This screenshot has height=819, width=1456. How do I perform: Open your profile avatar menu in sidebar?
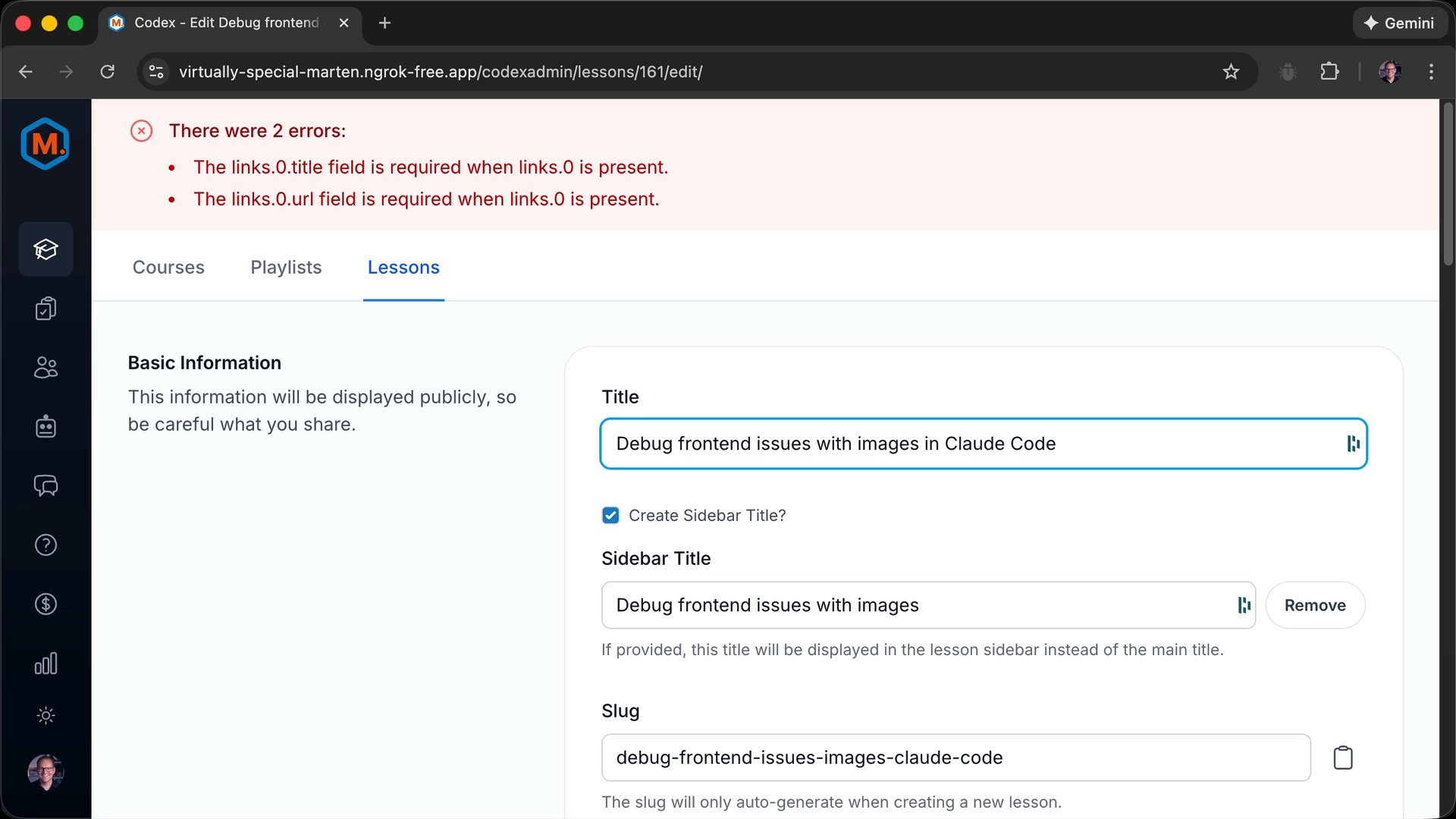click(45, 772)
